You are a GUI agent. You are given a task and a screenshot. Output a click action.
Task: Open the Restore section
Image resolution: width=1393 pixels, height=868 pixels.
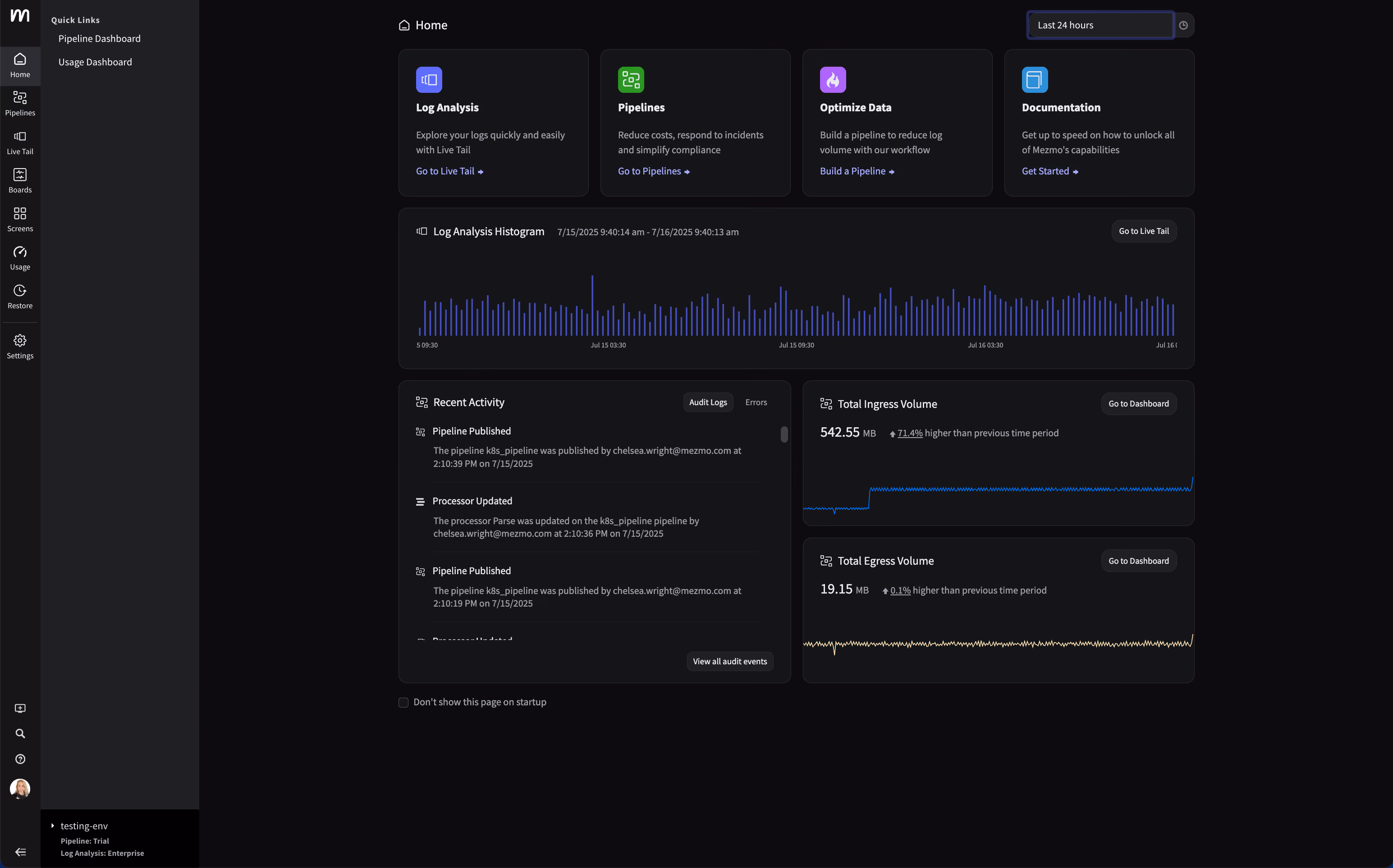(x=20, y=297)
